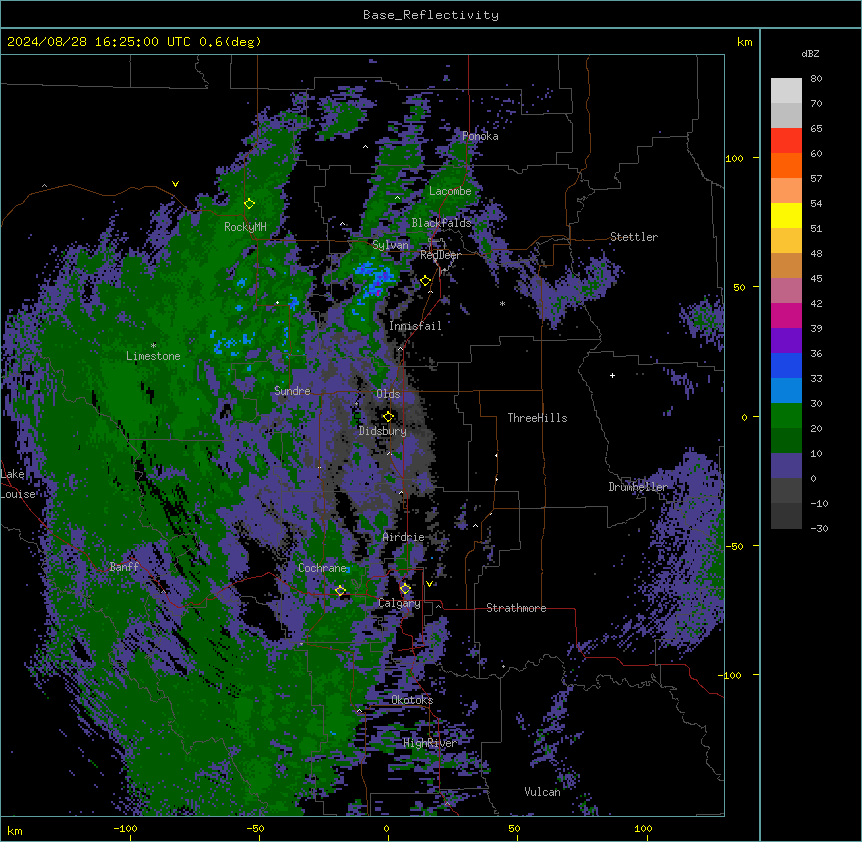Click the Sylvan label
Viewport: 862px width, 842px height.
click(x=390, y=245)
